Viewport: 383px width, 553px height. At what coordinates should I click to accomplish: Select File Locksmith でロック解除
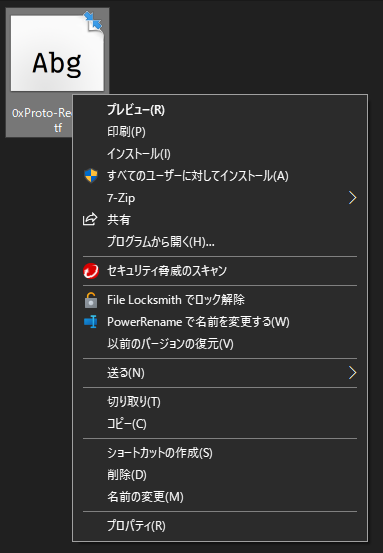220,300
